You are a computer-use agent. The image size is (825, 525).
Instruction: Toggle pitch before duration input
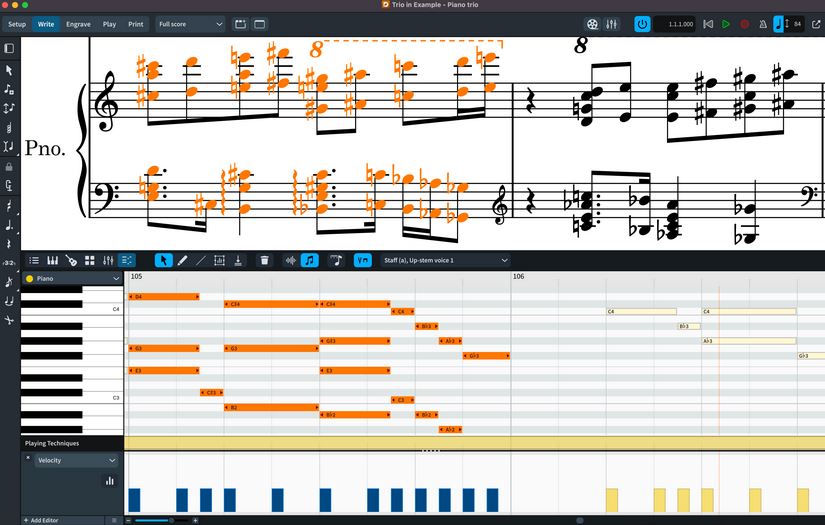pos(9,108)
